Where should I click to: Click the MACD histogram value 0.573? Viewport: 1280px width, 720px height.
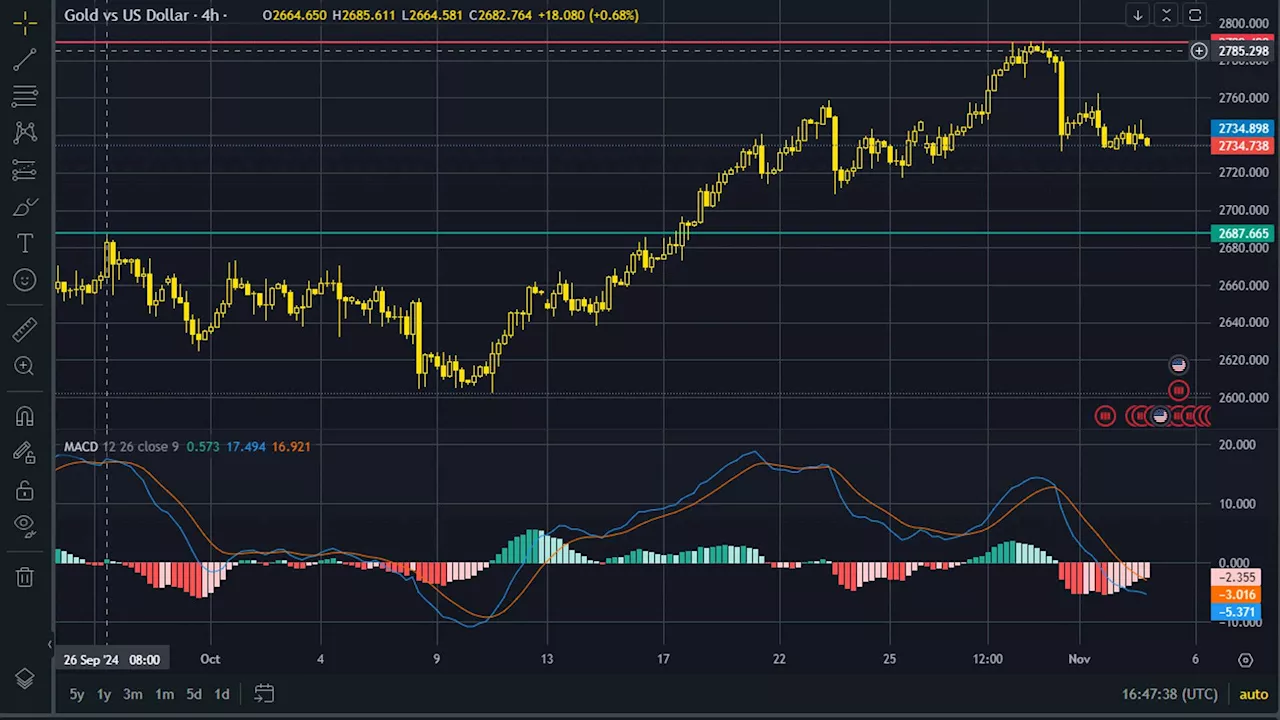click(x=203, y=447)
